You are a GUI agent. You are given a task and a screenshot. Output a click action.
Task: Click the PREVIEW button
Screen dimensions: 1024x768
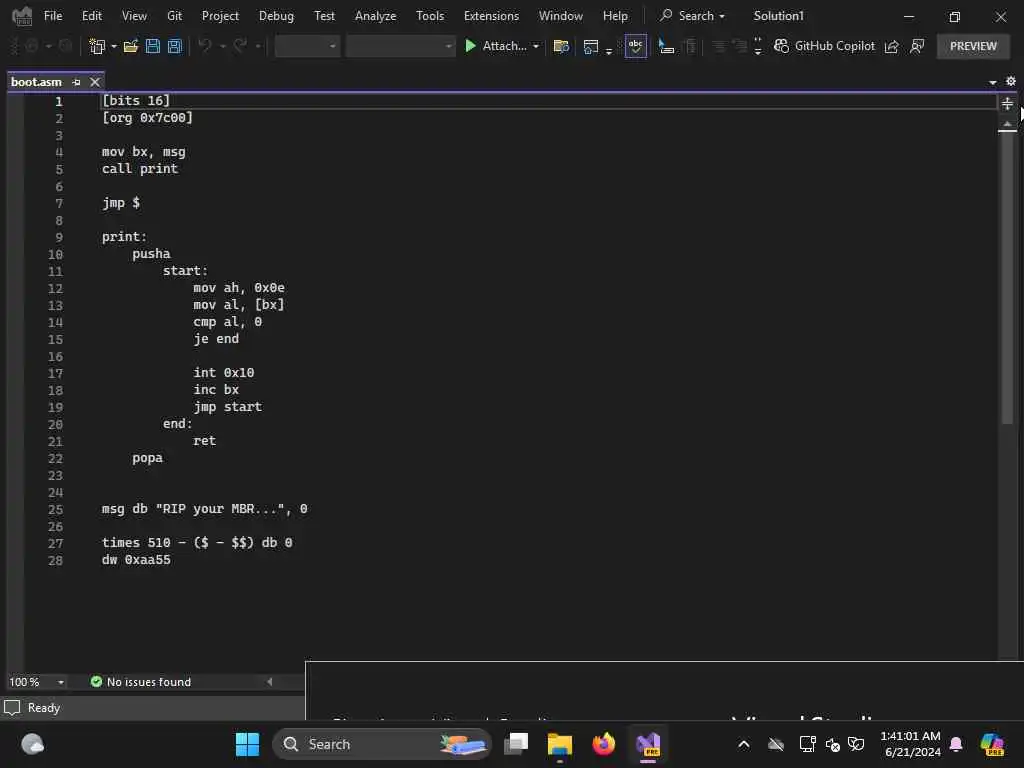click(973, 46)
